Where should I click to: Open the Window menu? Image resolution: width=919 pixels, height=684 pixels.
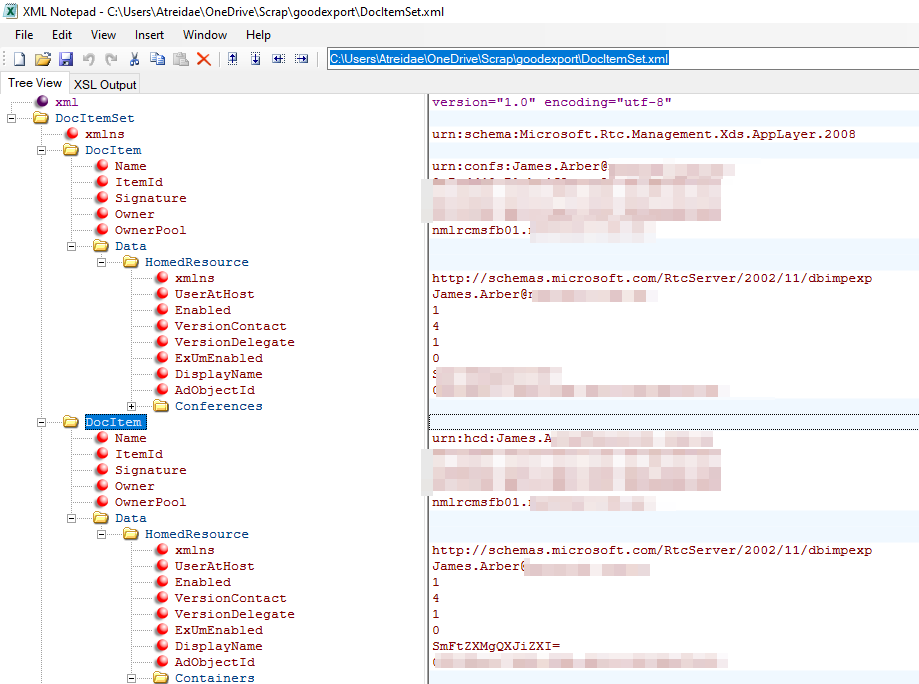205,35
